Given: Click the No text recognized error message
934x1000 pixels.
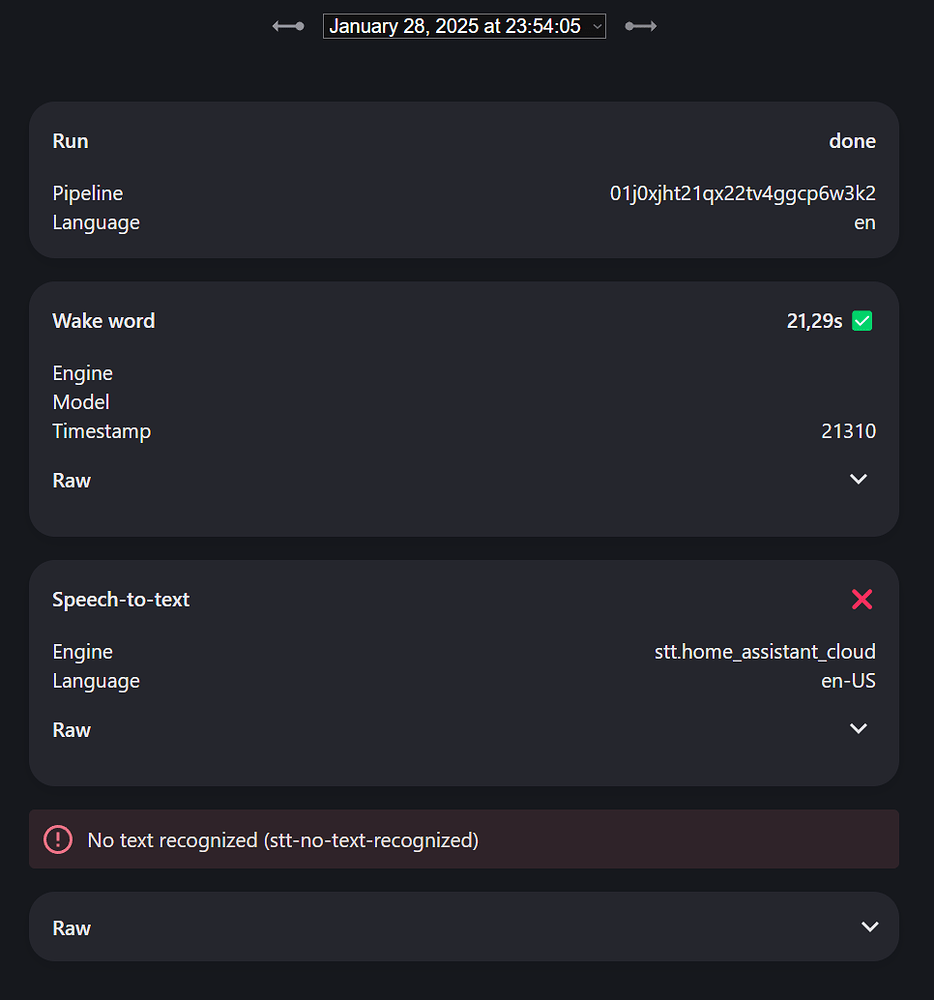Looking at the screenshot, I should [x=283, y=840].
